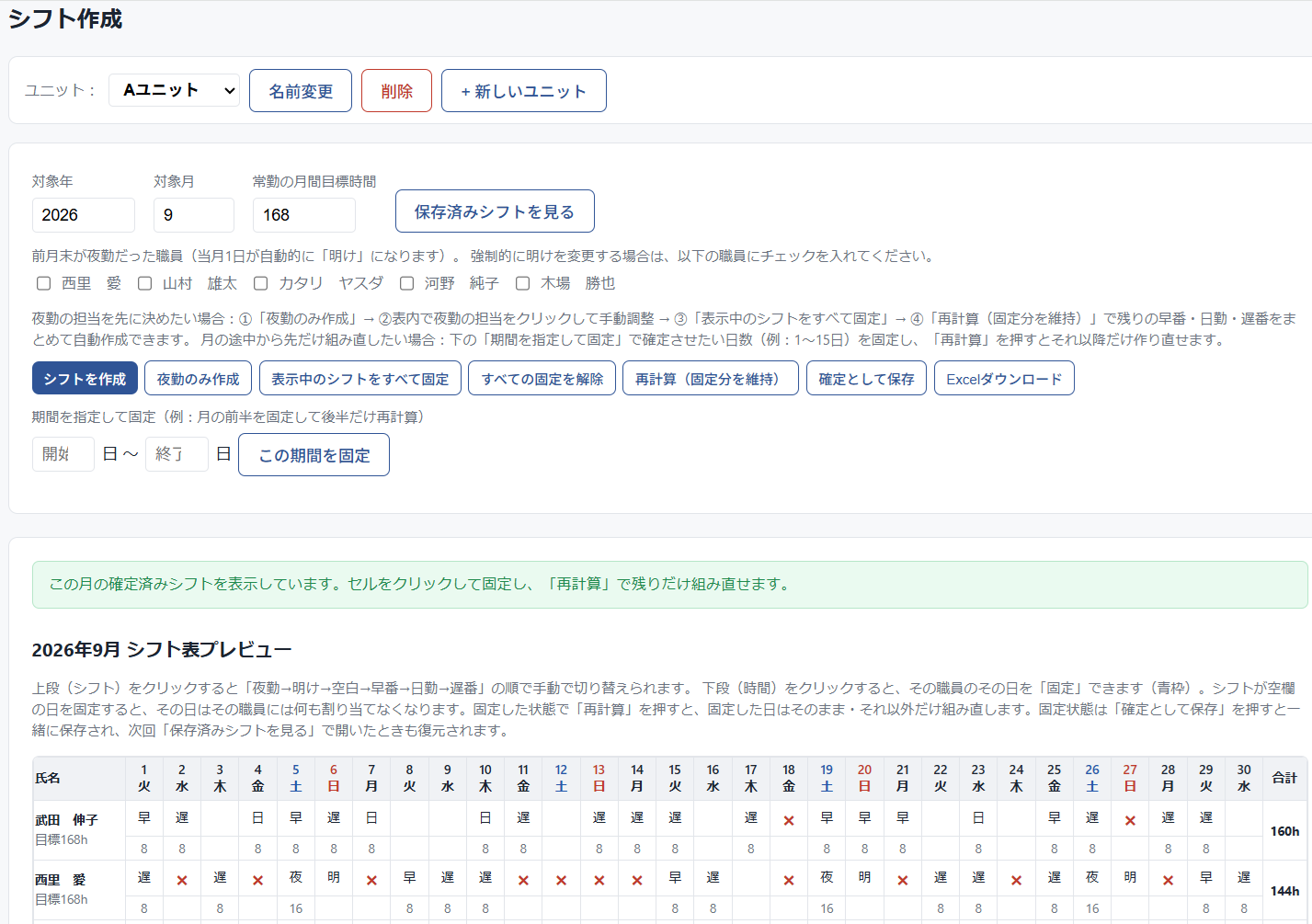Fix 西里 愛's day 26 hours cell (16)
Viewport: 1312px width, 924px height.
coord(1092,908)
